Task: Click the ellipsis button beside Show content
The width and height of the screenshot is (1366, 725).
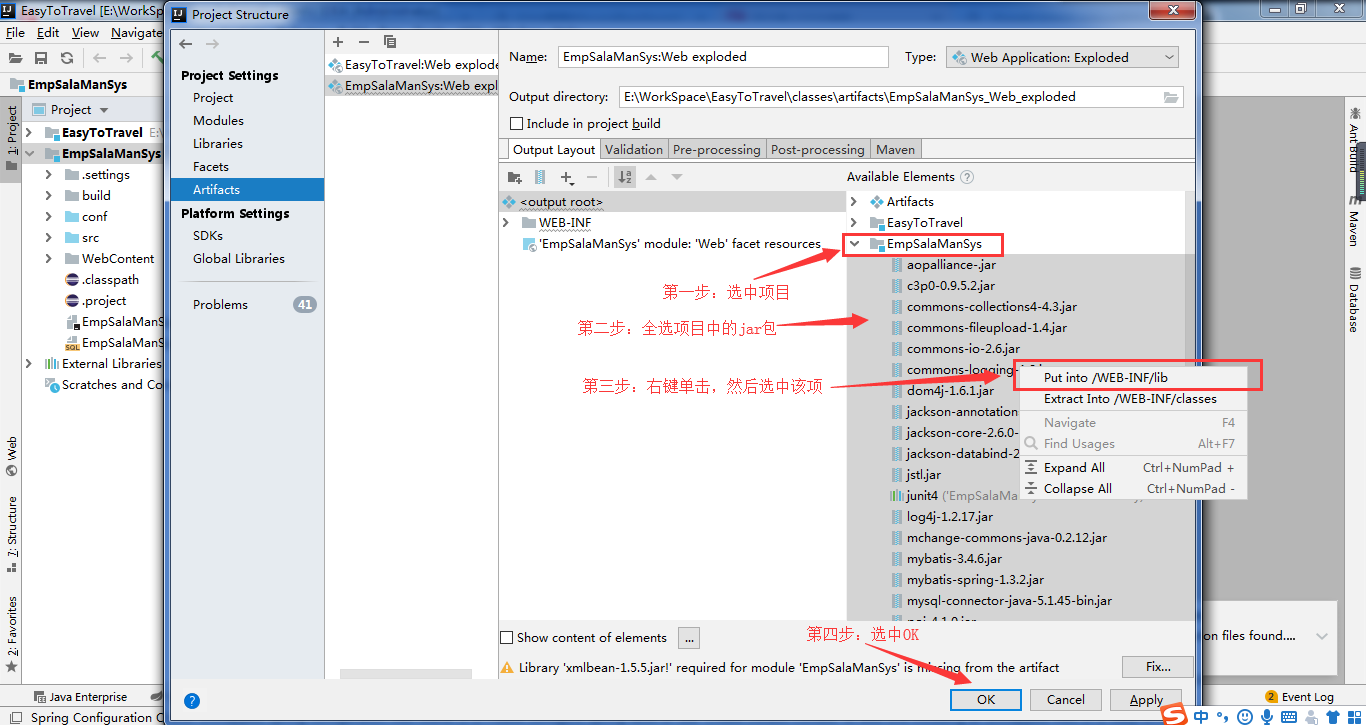Action: [x=688, y=637]
